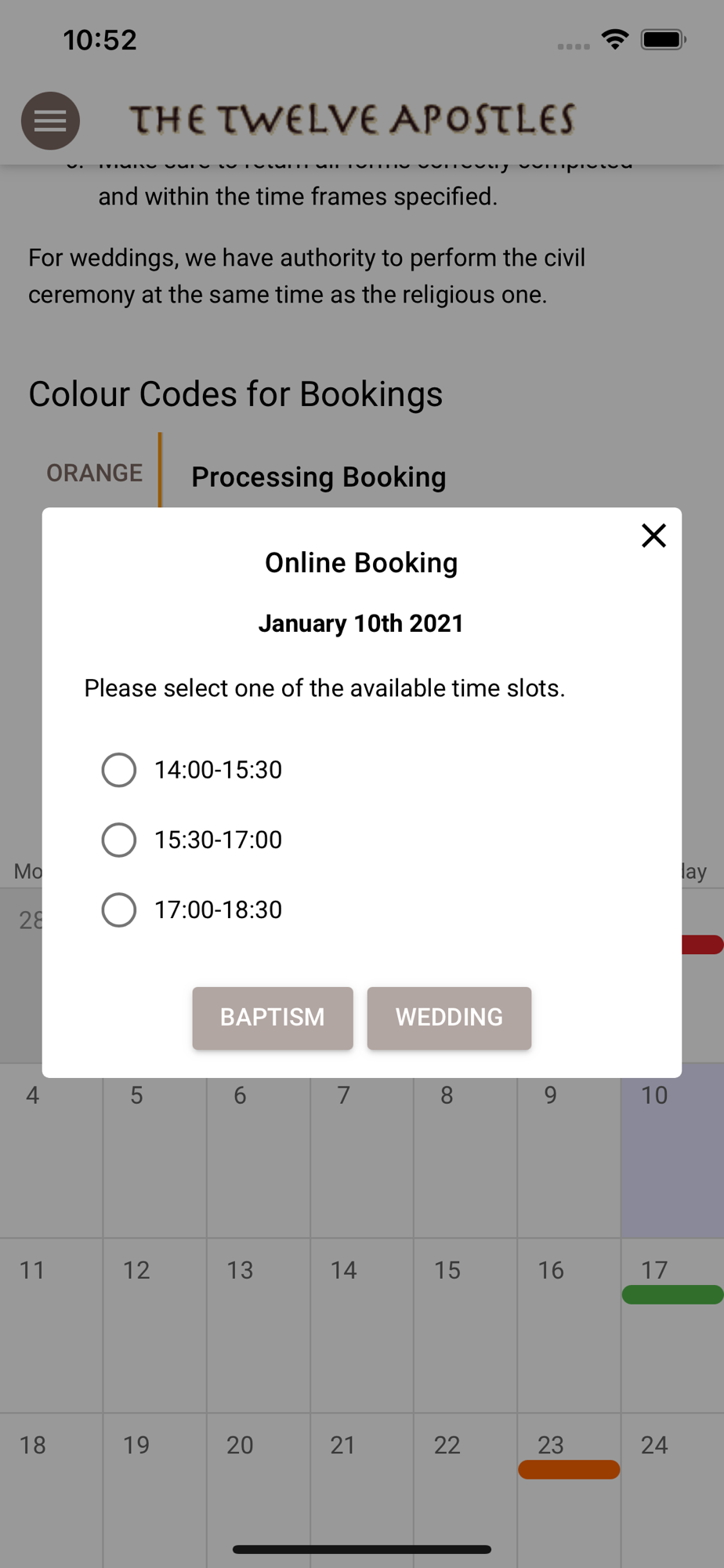Select calendar day 12
This screenshot has width=724, height=1568.
[154, 1325]
